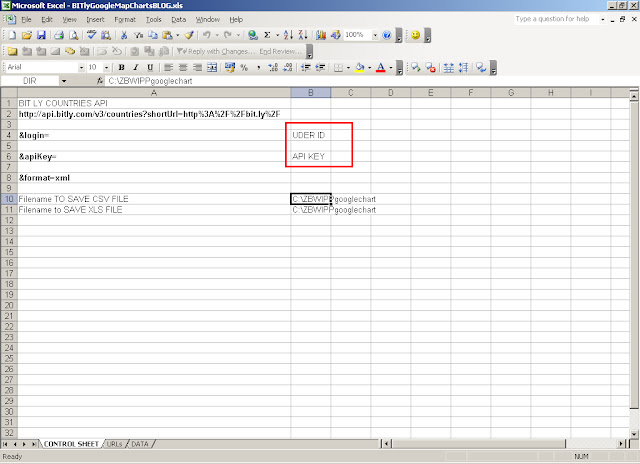Copy the selected cell
This screenshot has width=640, height=464.
point(153,35)
